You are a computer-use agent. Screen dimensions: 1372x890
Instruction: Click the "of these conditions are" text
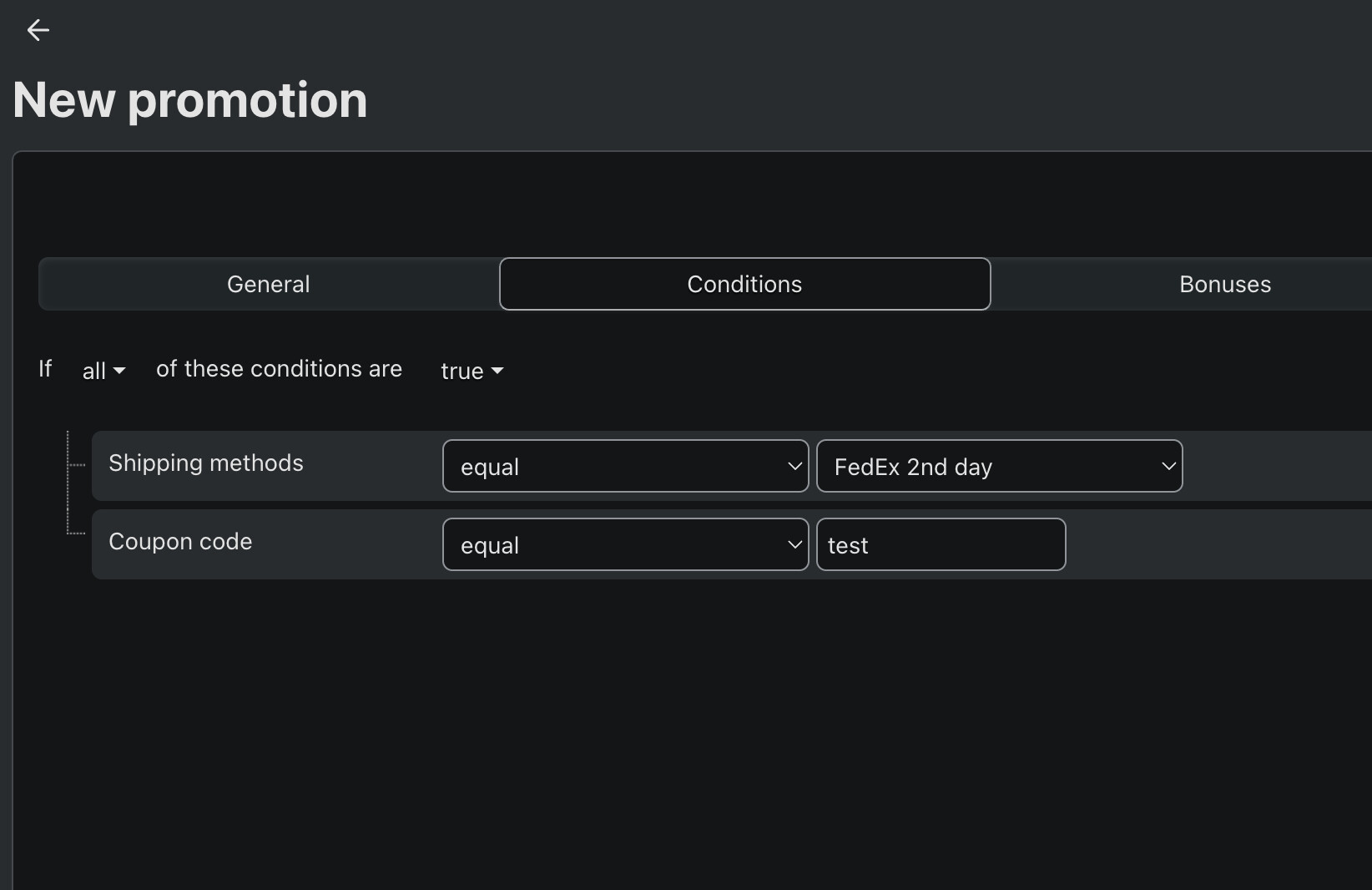279,369
